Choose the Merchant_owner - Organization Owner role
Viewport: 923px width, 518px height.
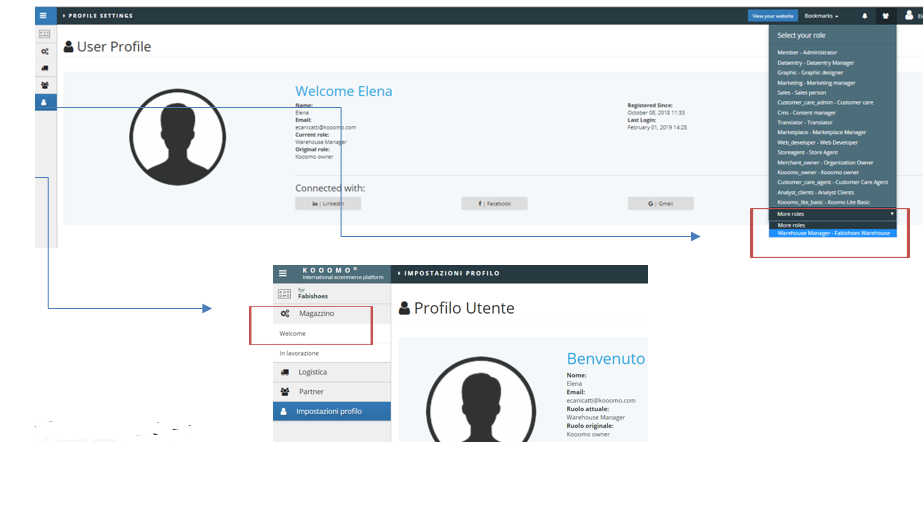pos(825,162)
